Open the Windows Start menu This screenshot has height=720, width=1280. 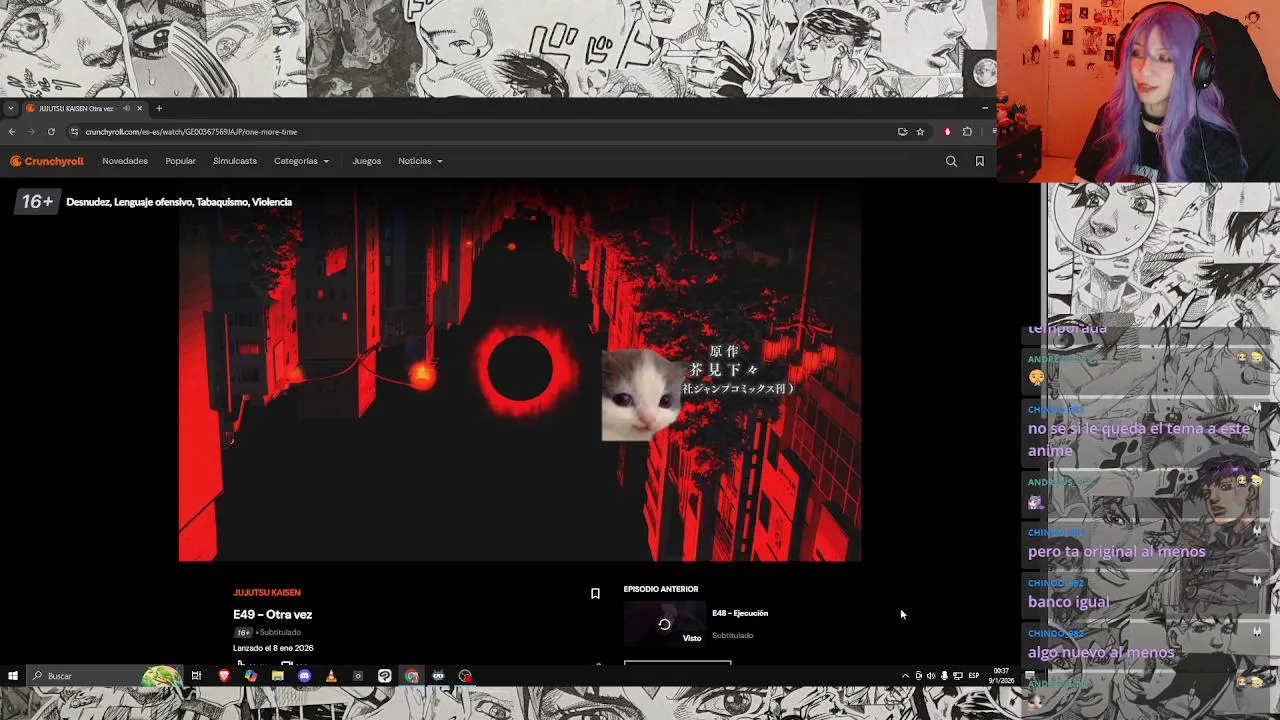tap(13, 676)
